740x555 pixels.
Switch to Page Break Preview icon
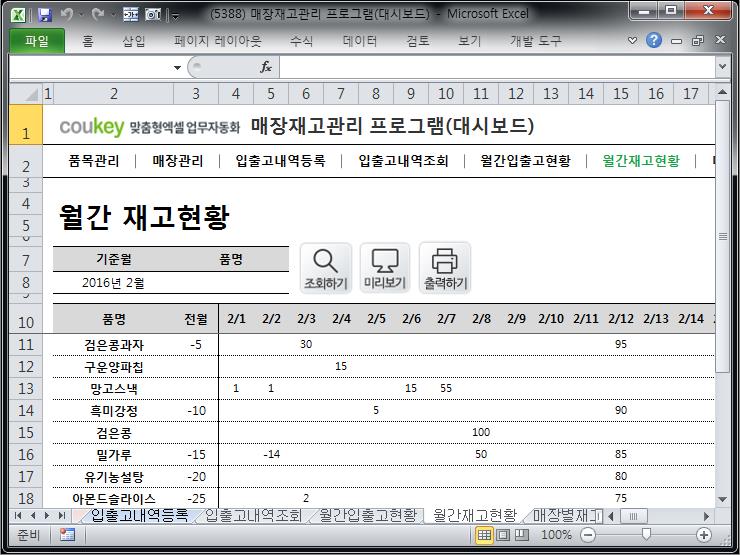click(x=521, y=535)
